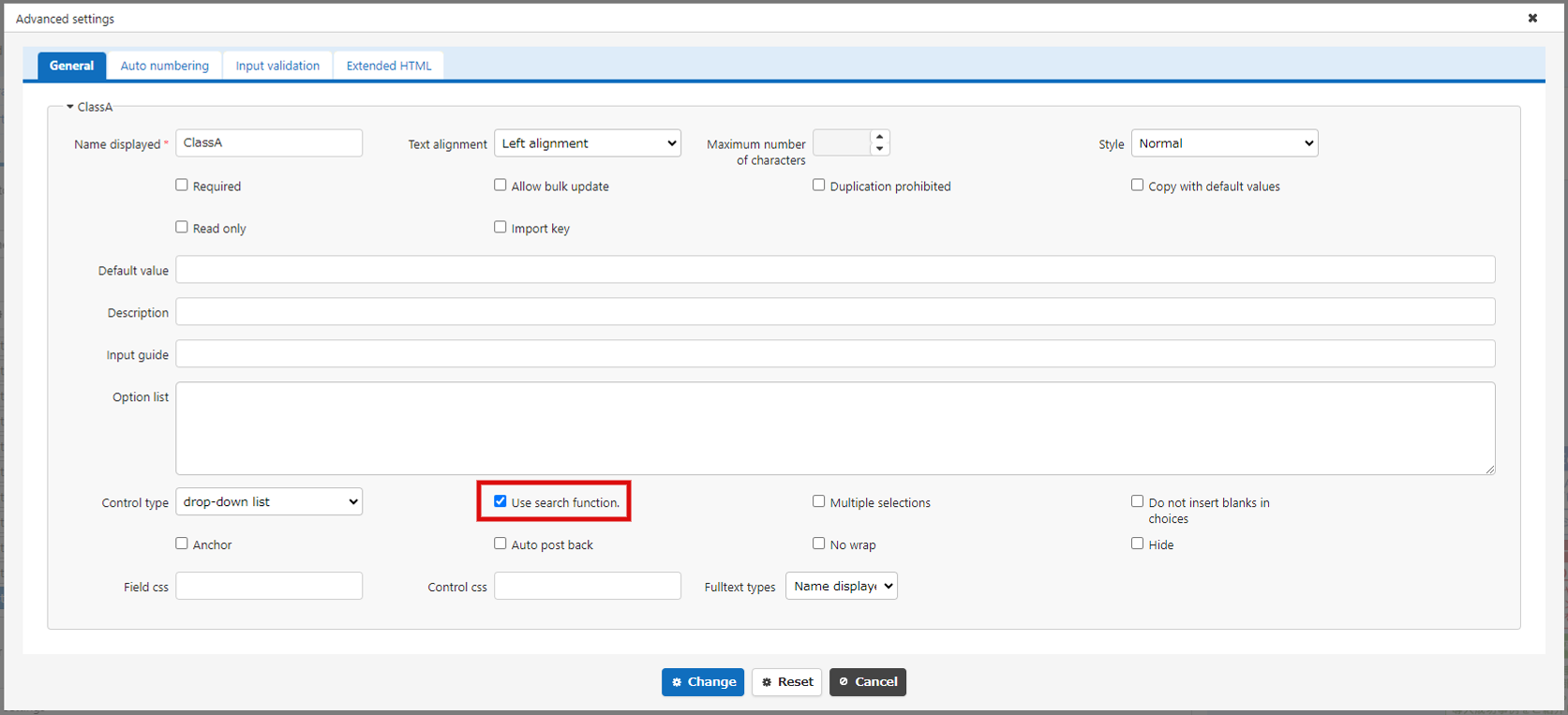The image size is (1568, 715).
Task: Decrease Maximum number of characters value
Action: click(x=879, y=149)
